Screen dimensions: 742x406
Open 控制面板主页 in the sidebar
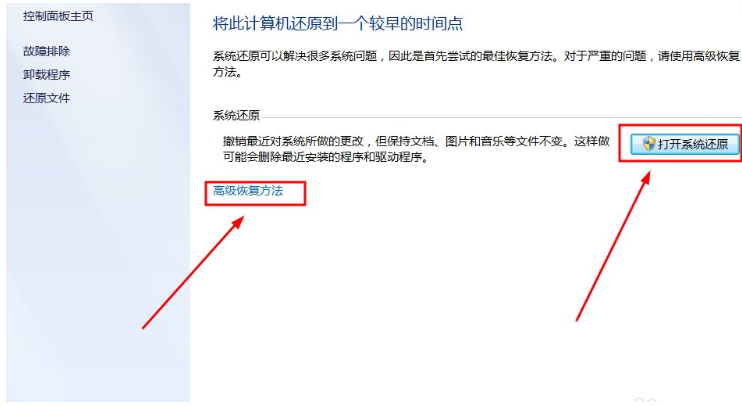coord(58,16)
